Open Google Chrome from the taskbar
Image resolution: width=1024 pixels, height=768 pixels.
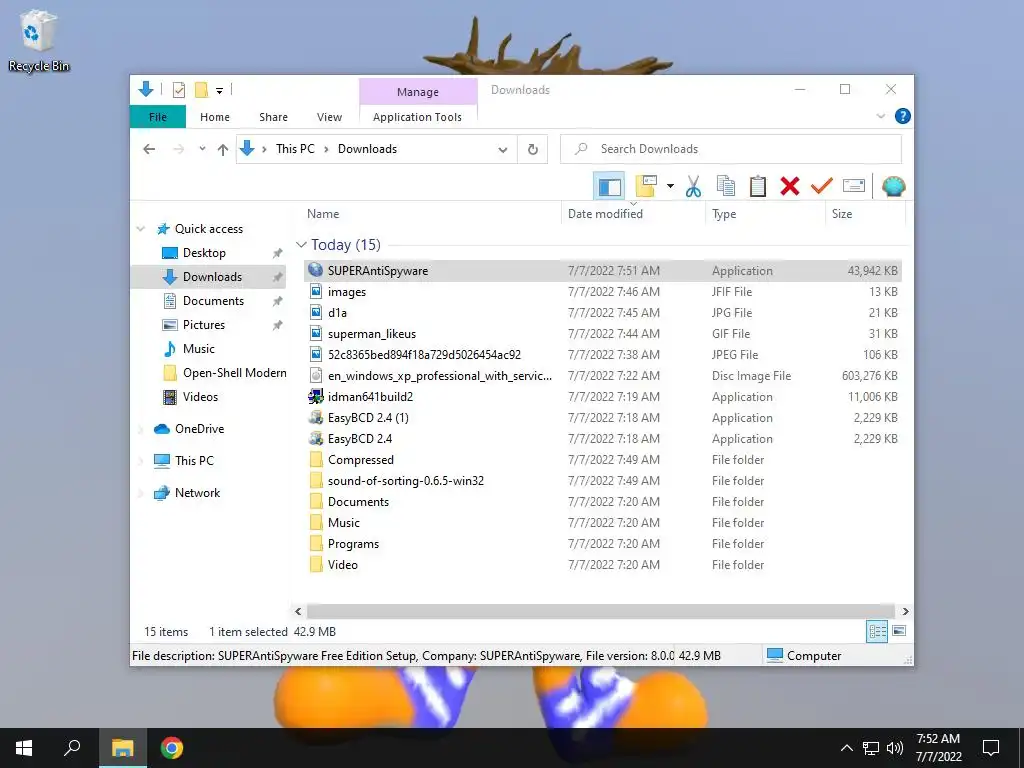point(172,748)
